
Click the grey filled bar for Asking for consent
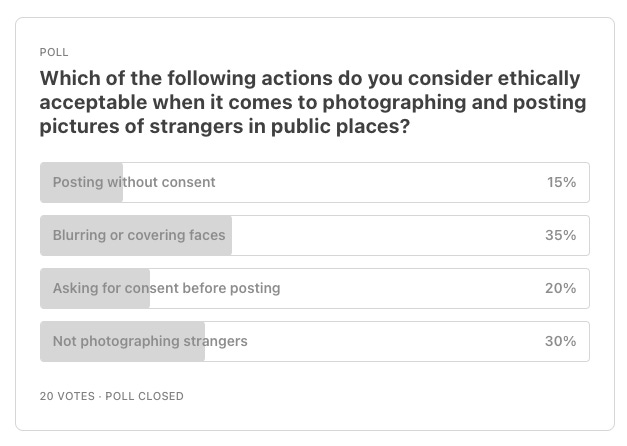pyautogui.click(x=95, y=288)
